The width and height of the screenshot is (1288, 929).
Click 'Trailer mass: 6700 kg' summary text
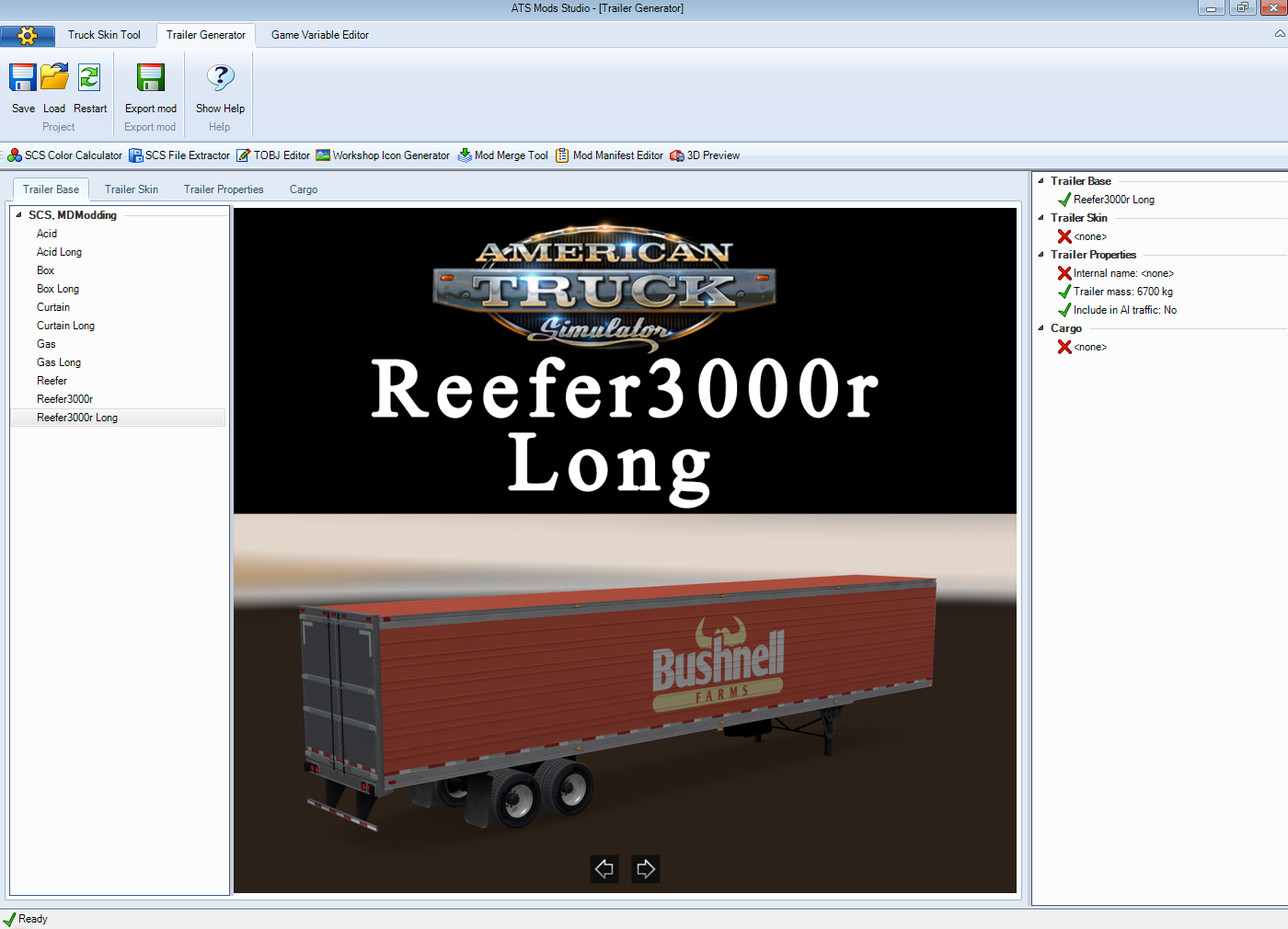(x=1123, y=292)
